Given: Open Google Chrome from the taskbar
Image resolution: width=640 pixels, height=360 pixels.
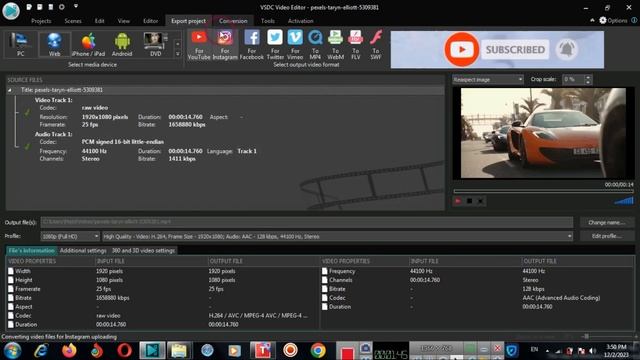Looking at the screenshot, I should [x=318, y=351].
